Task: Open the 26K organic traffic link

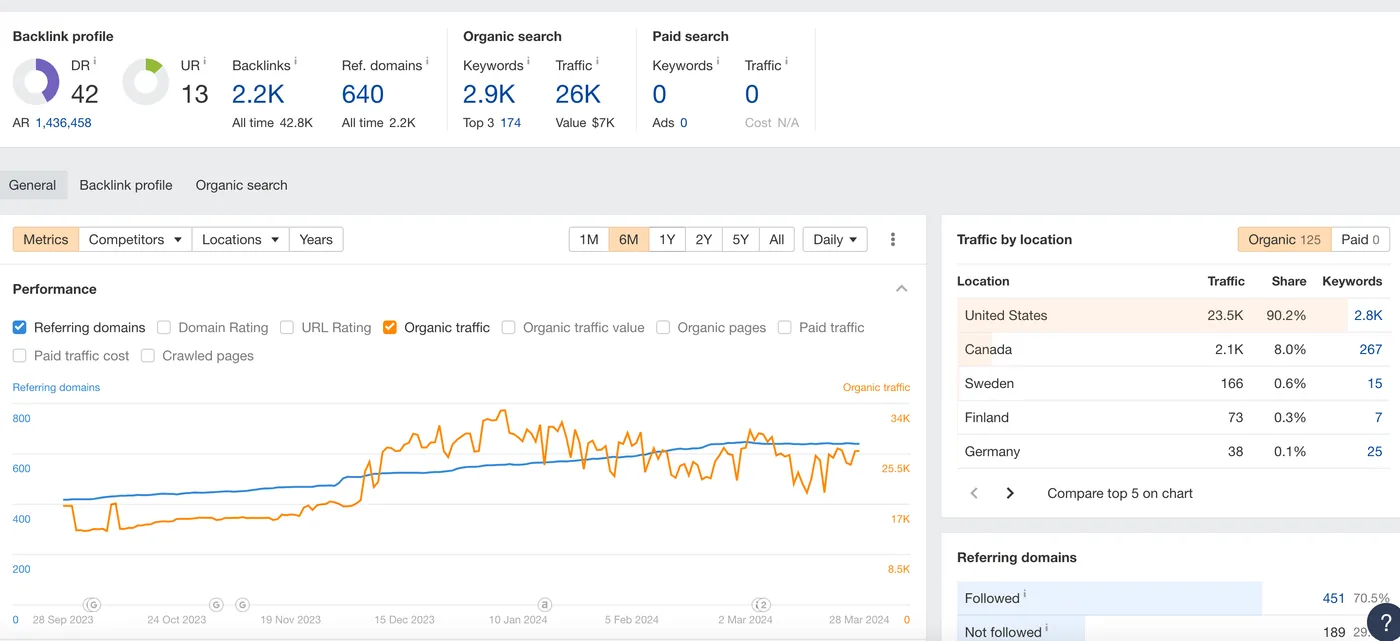Action: click(x=578, y=94)
